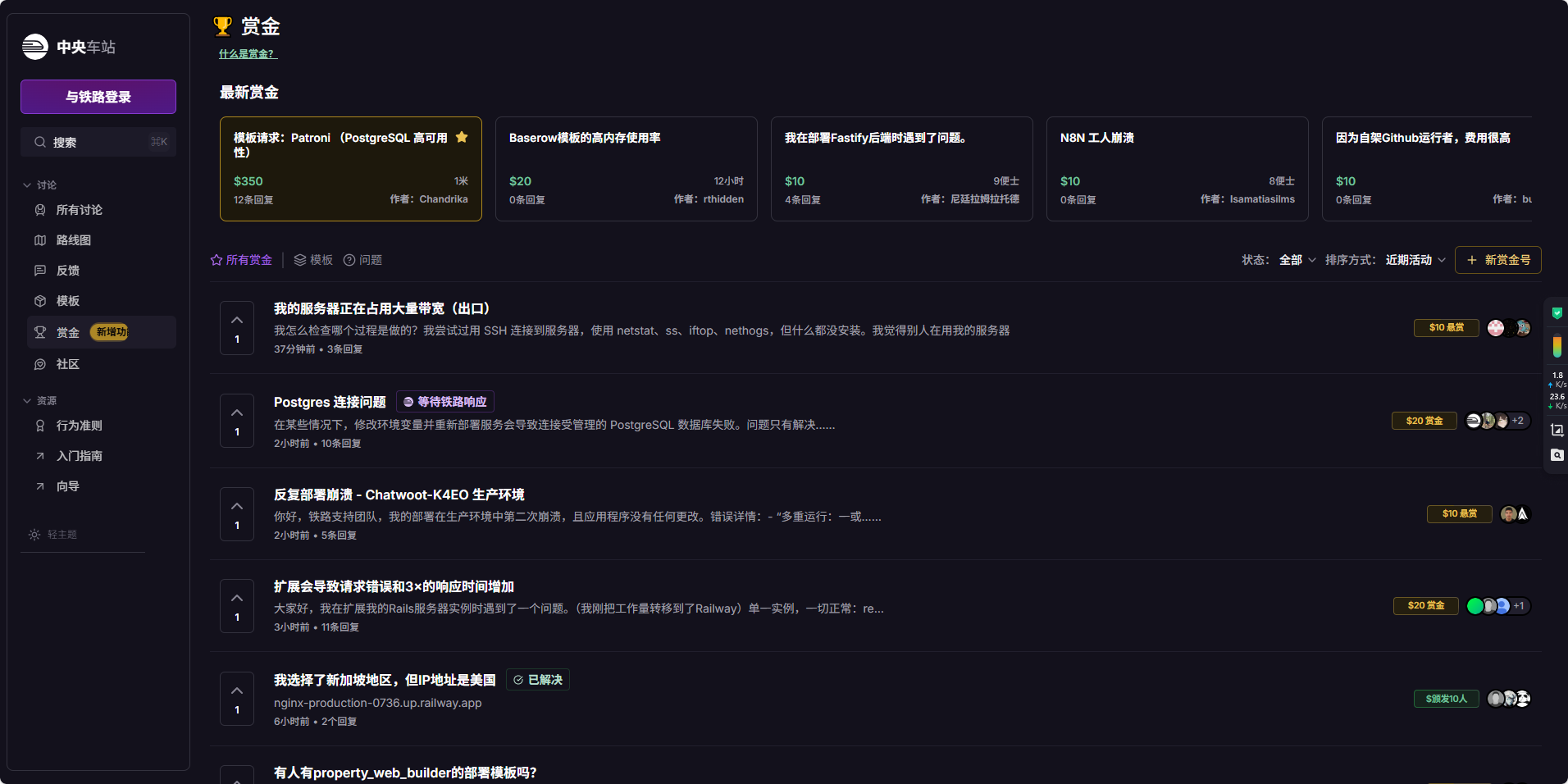Click the green shield icon on right edge
Image resolution: width=1568 pixels, height=784 pixels.
coord(1557,312)
